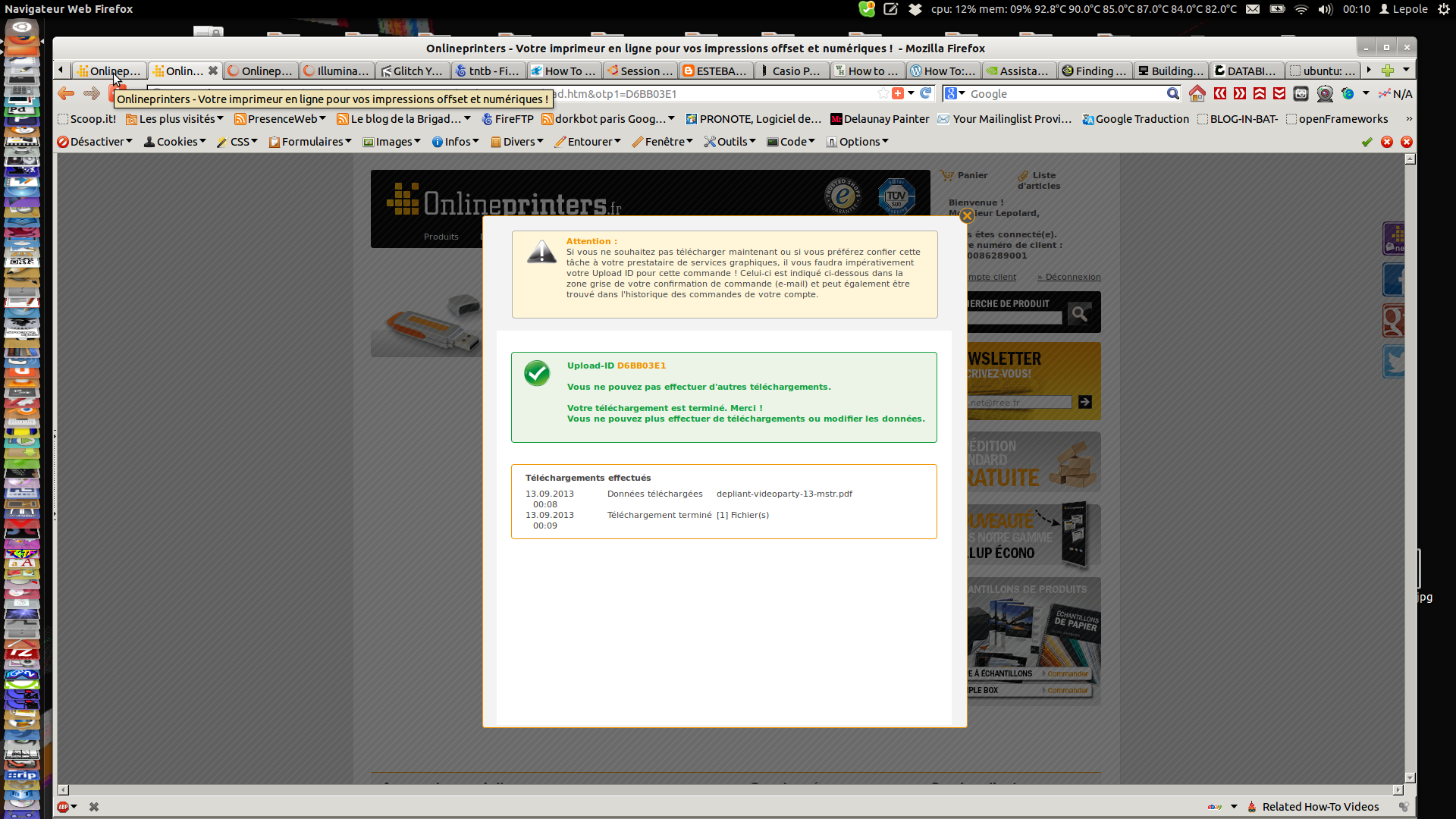Viewport: 1456px width, 819px height.
Task: Open a new tab with the plus icon
Action: [x=1387, y=71]
